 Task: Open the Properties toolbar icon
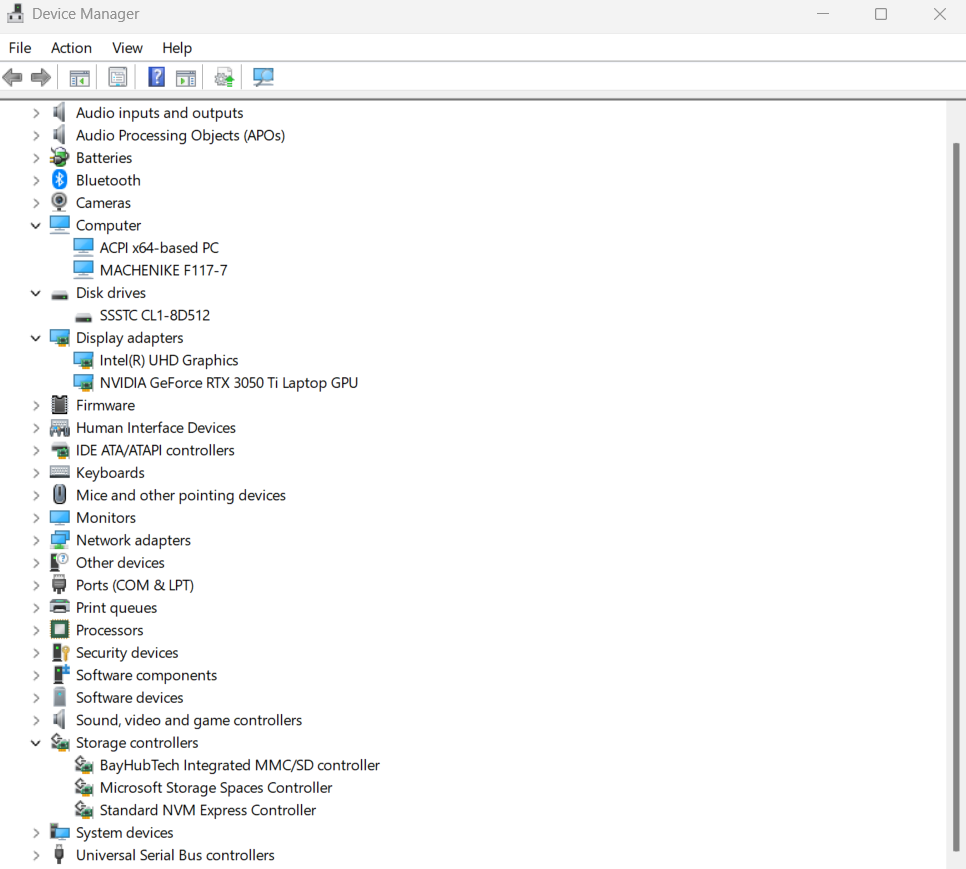point(118,78)
